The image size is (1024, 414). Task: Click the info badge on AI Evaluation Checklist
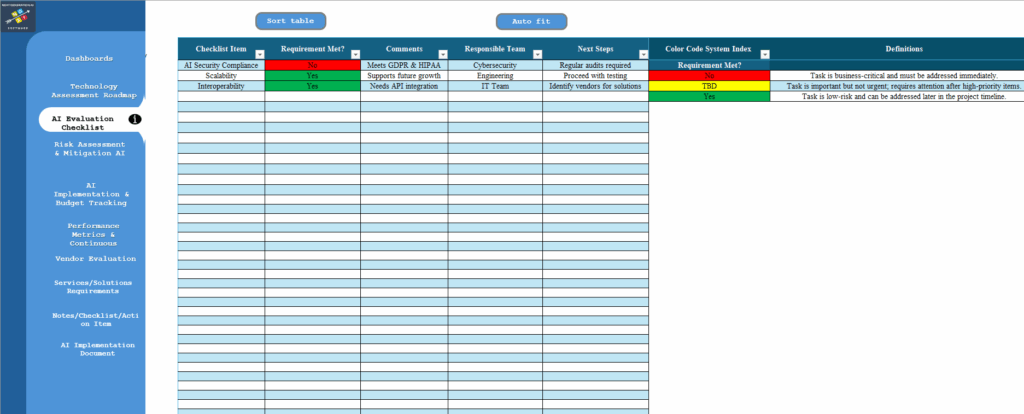tap(135, 119)
